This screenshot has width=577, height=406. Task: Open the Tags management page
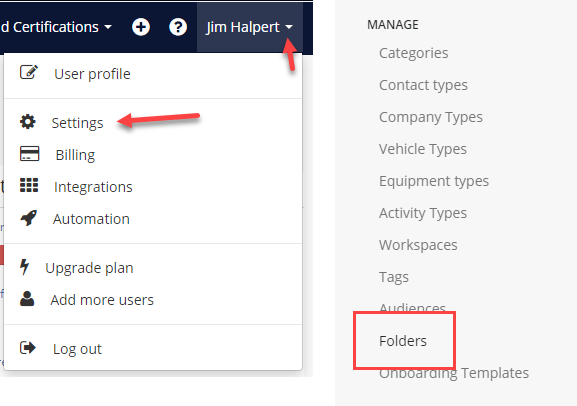394,277
